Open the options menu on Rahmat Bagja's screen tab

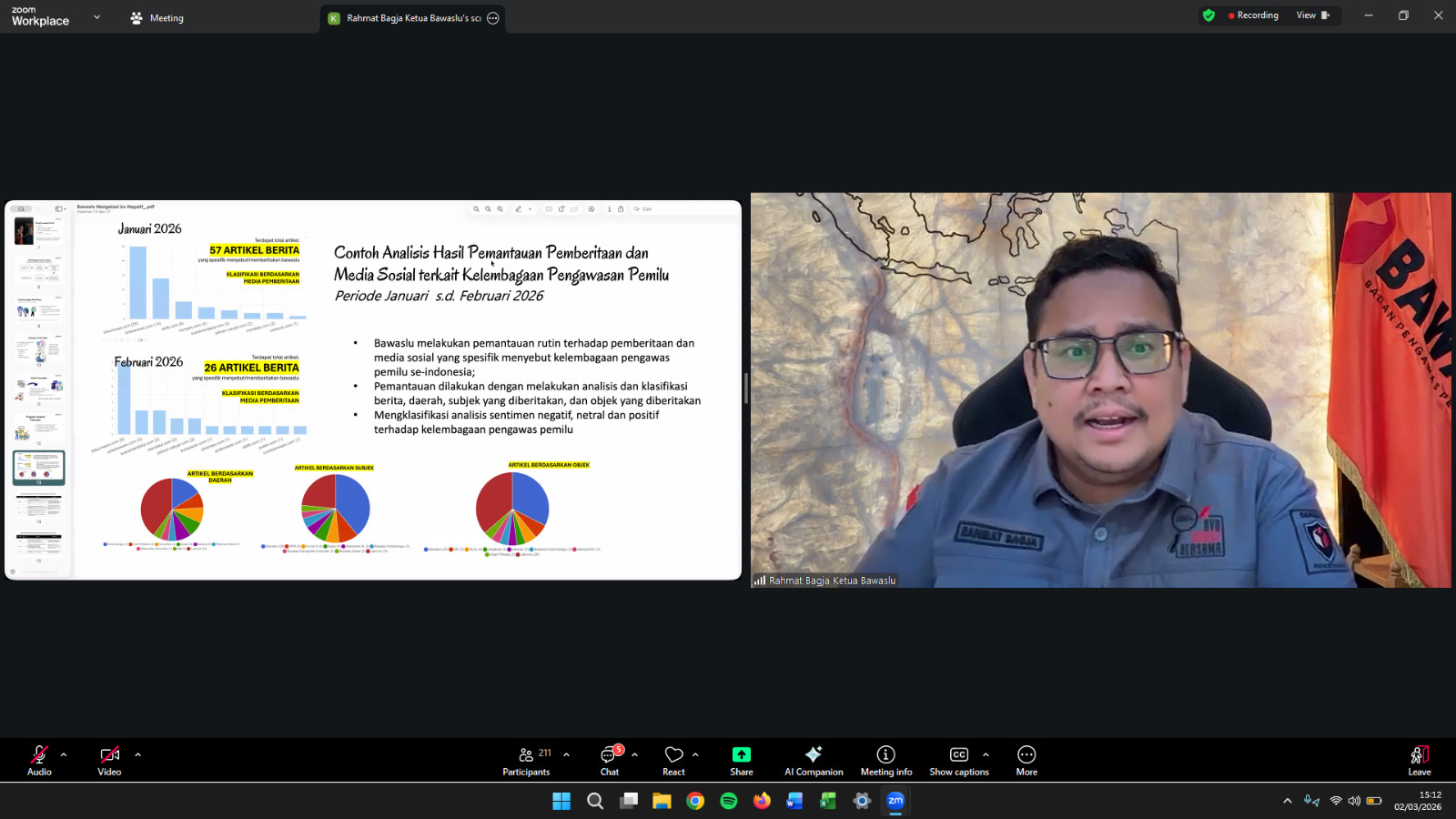tap(492, 17)
